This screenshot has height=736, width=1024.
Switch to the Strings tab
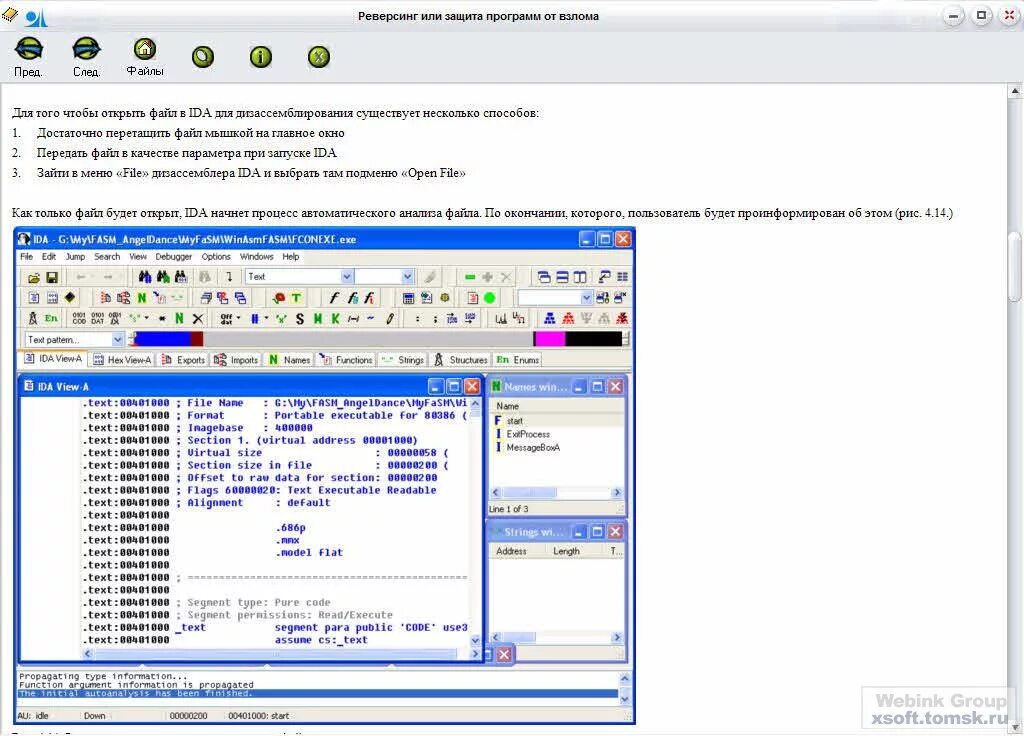(x=402, y=360)
